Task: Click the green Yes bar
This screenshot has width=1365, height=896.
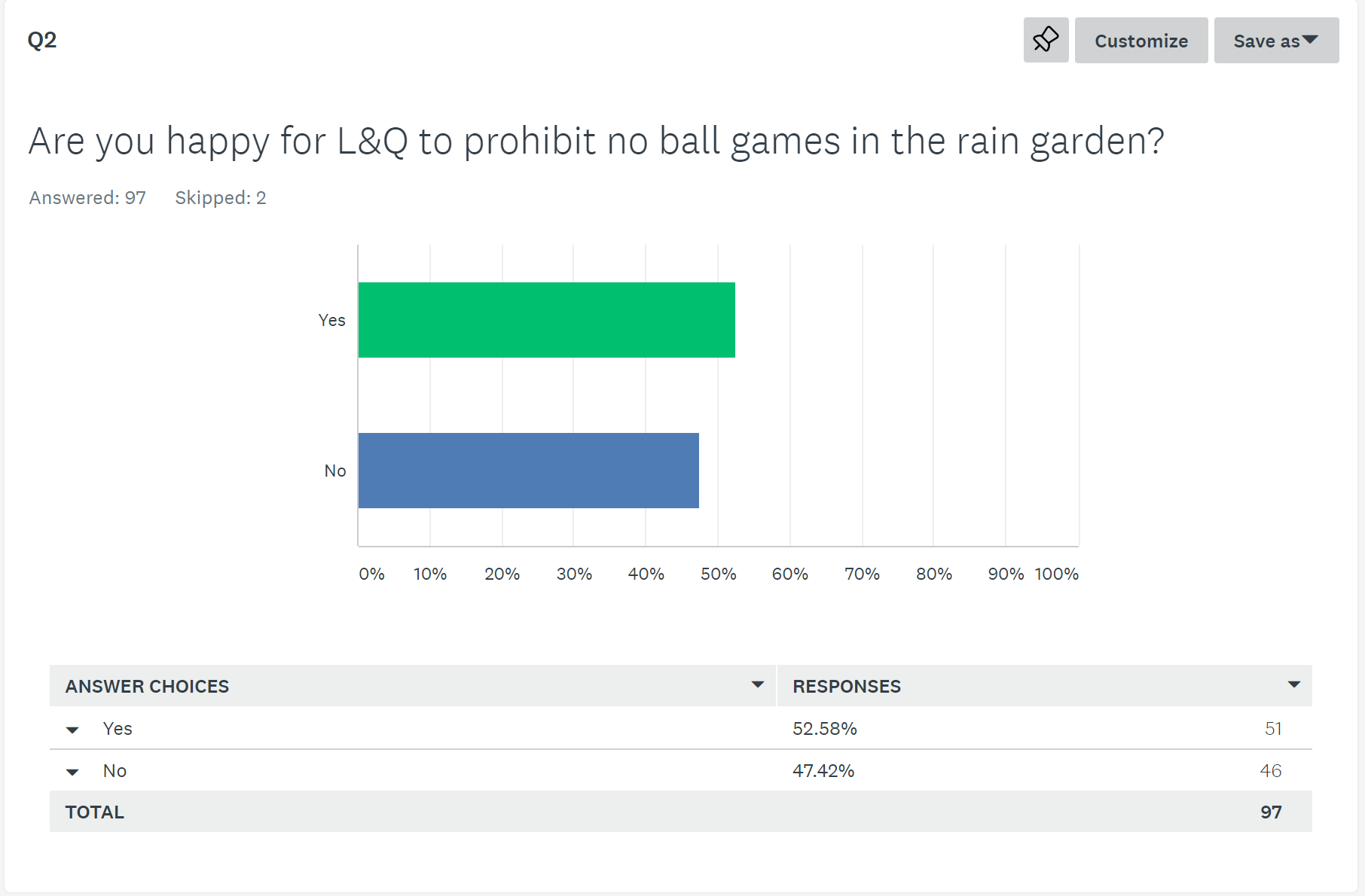Action: 546,320
